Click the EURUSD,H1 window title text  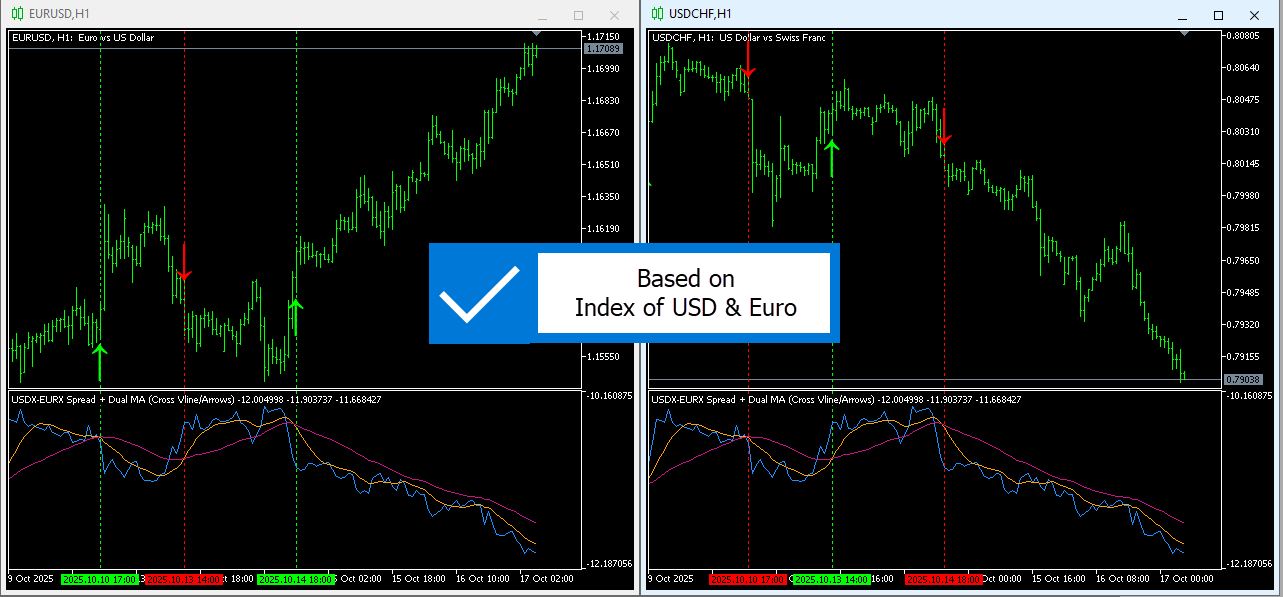point(59,14)
